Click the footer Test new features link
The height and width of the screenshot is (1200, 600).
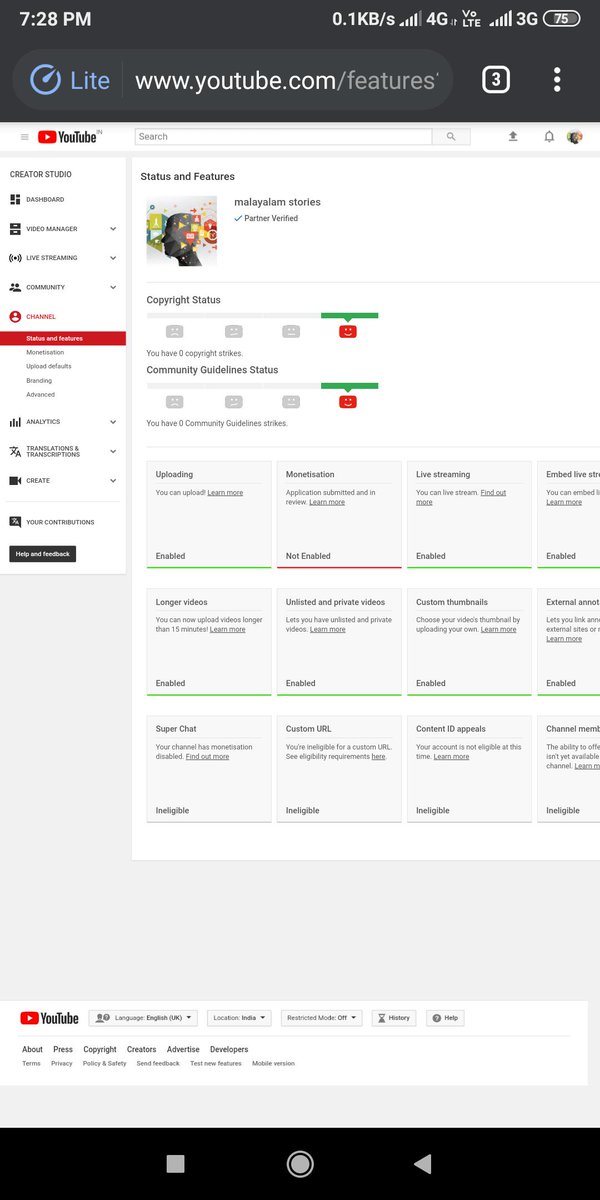pos(216,1064)
